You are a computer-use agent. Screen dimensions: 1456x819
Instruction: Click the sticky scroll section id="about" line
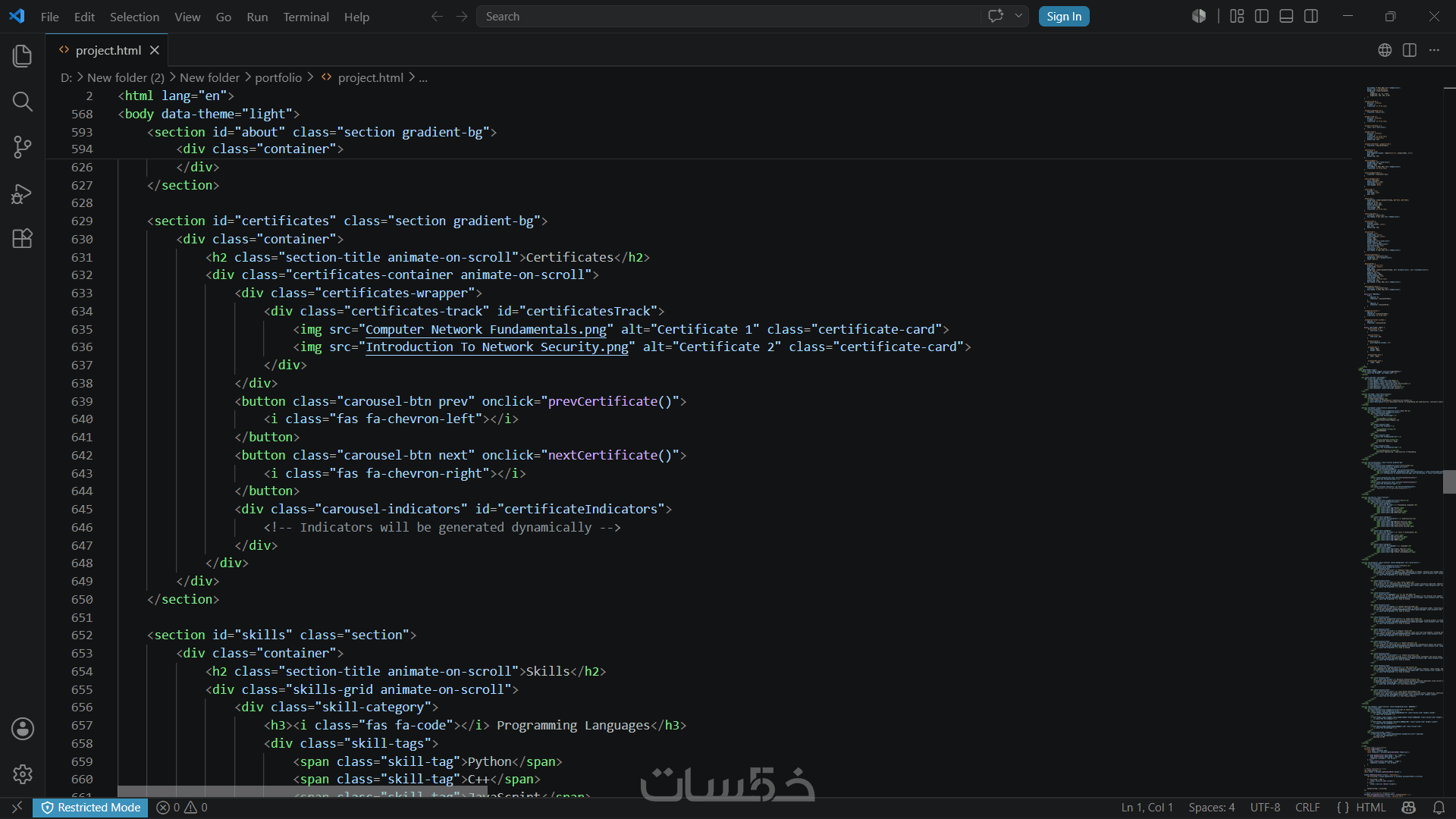(x=322, y=132)
